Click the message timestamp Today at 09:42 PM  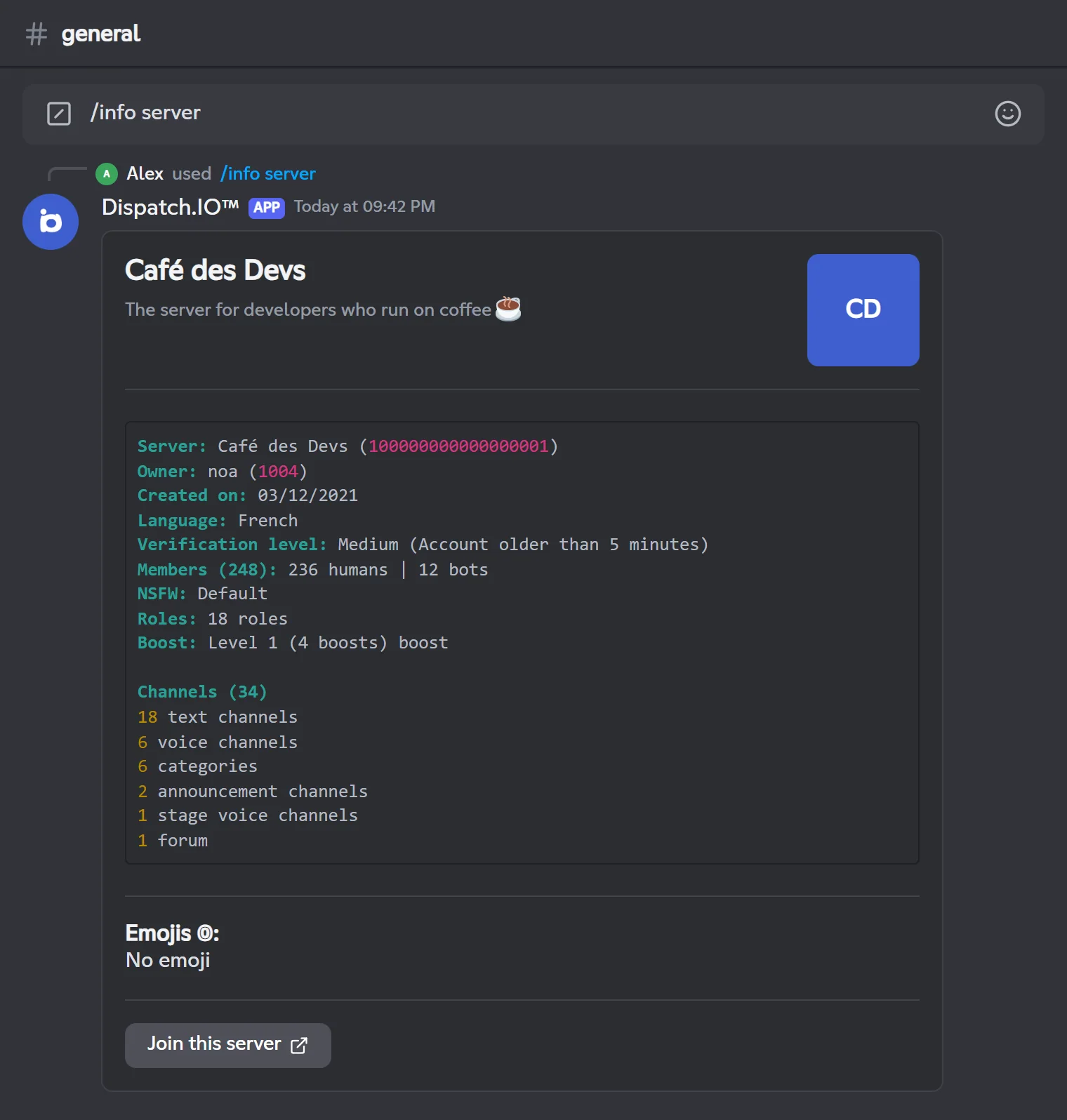coord(364,207)
